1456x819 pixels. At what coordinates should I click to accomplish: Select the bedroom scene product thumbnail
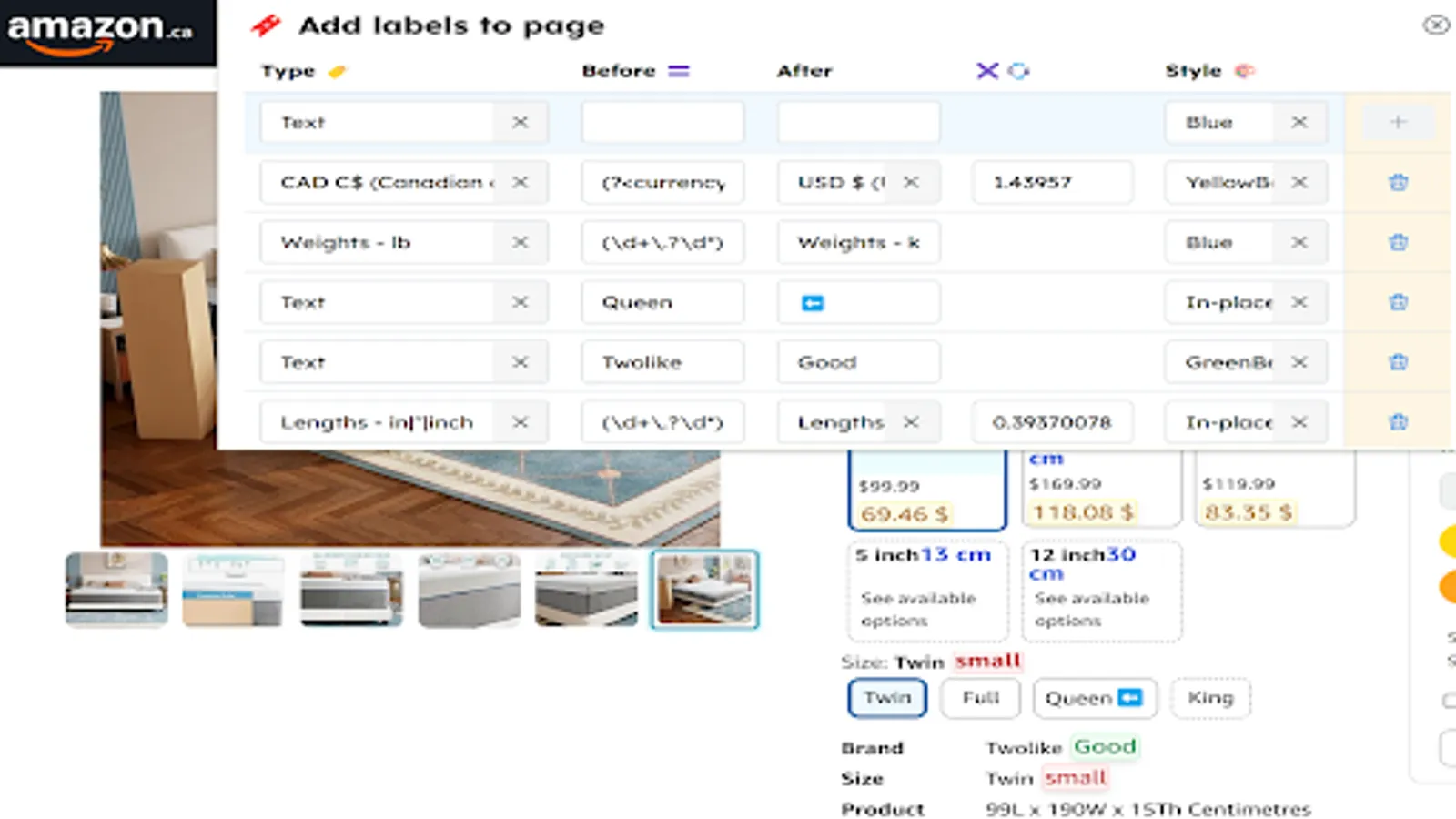coord(703,590)
